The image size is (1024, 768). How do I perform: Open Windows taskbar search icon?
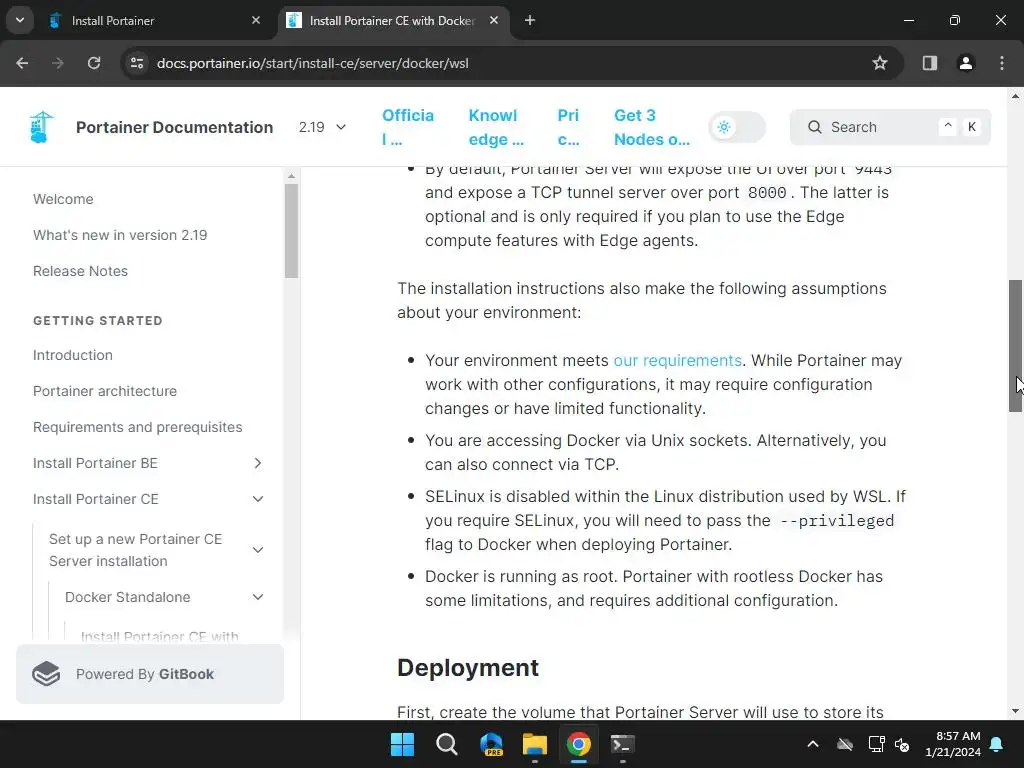pos(447,744)
